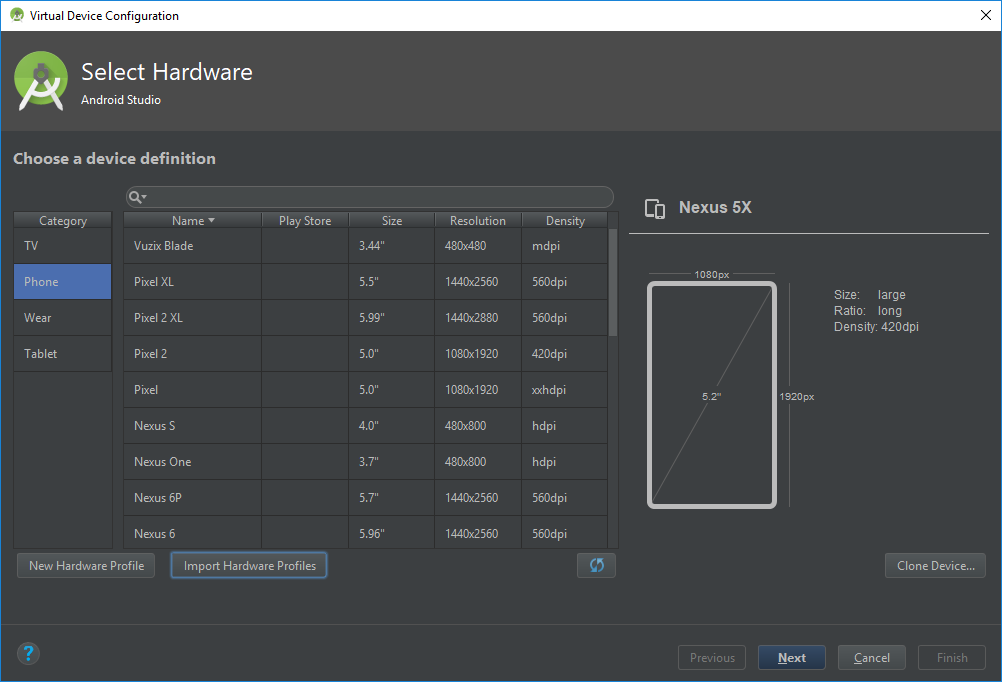This screenshot has height=682, width=1002.
Task: Select the TV category
Action: [63, 246]
